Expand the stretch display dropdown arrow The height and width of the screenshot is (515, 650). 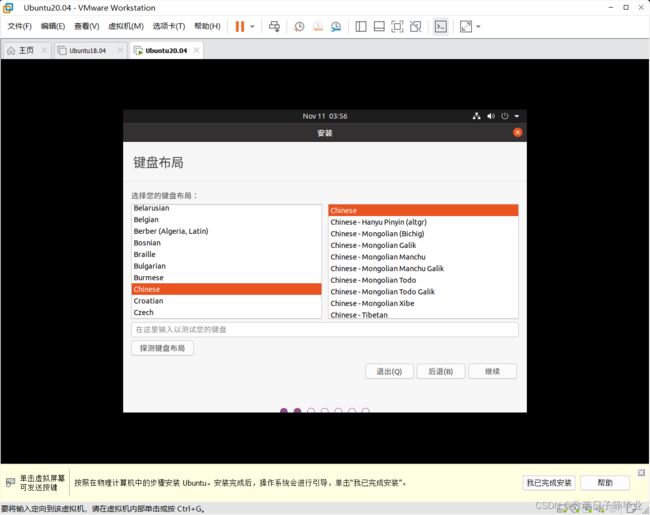tap(478, 27)
